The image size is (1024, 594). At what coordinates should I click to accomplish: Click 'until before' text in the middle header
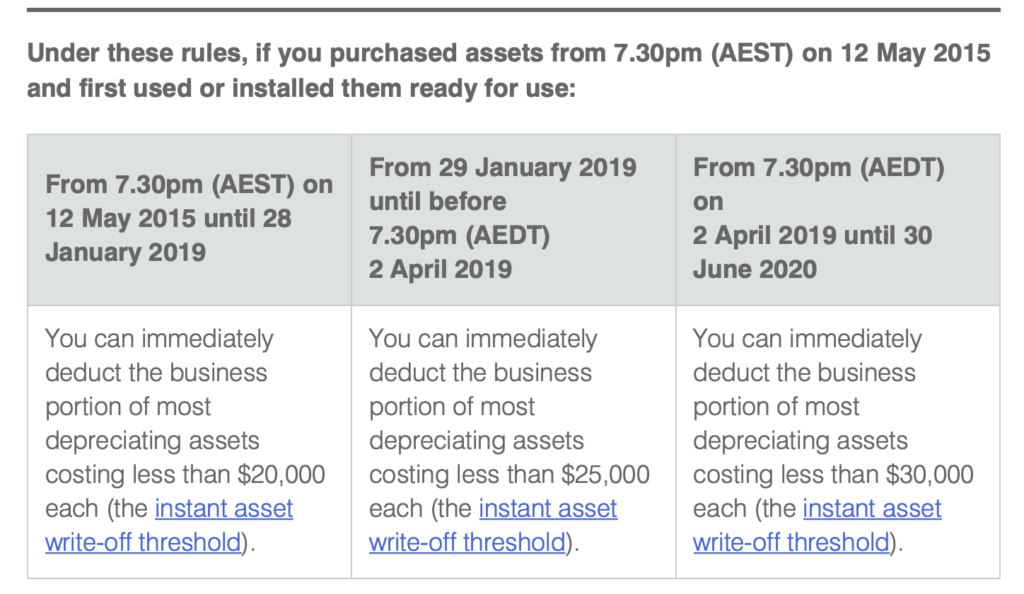coord(437,201)
